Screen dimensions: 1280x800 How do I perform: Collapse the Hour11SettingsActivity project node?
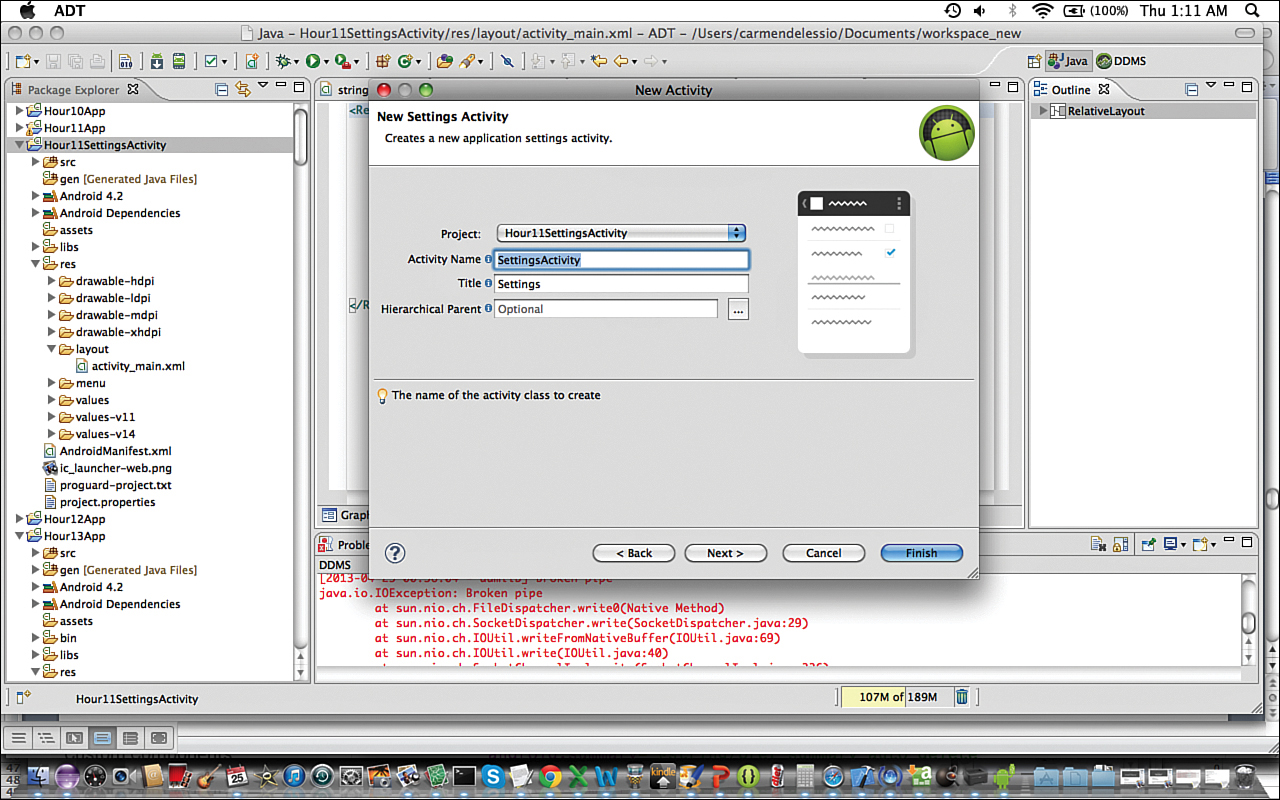point(19,145)
